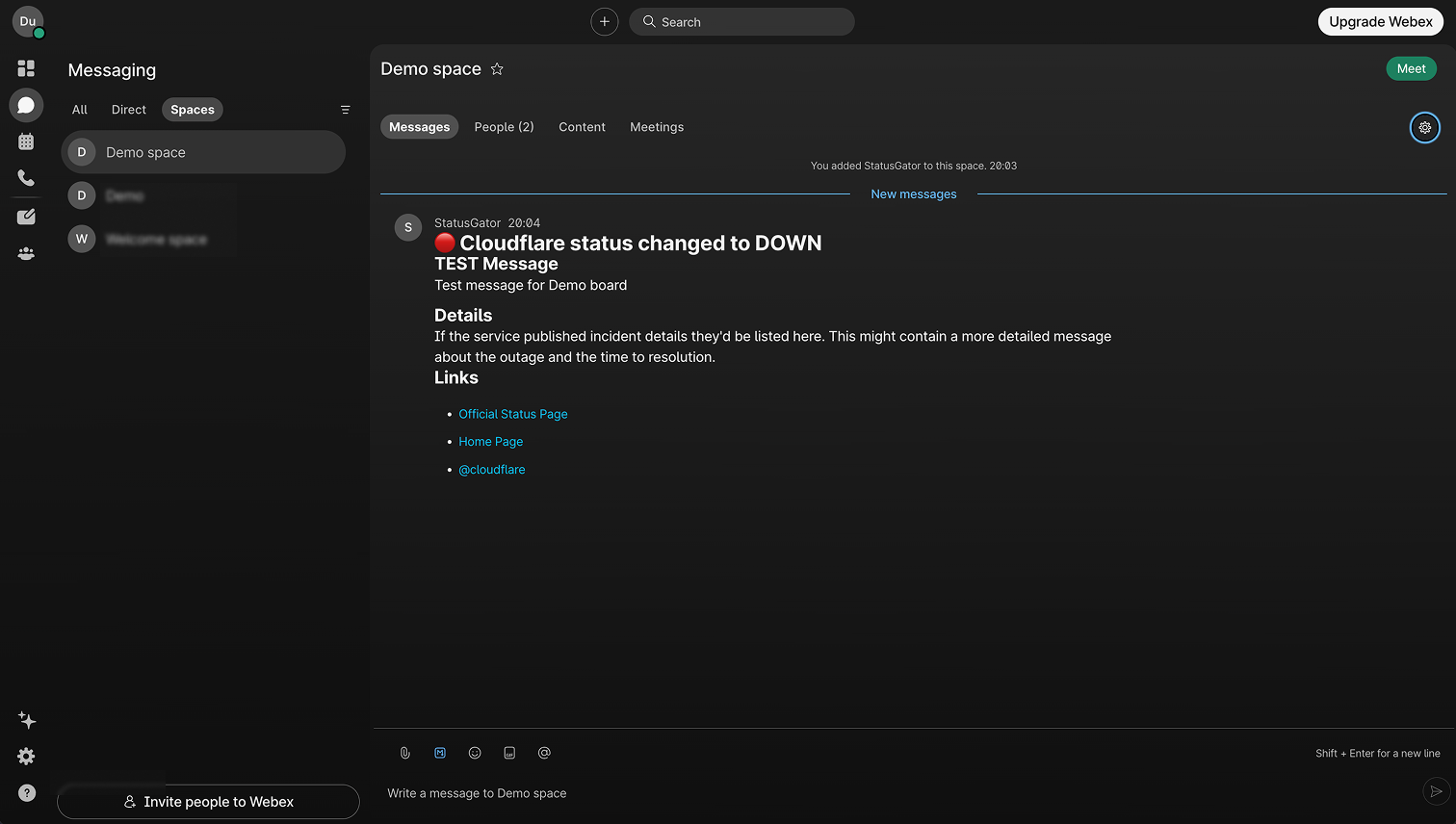Open the Content tab
This screenshot has height=824, width=1456.
[x=583, y=127]
